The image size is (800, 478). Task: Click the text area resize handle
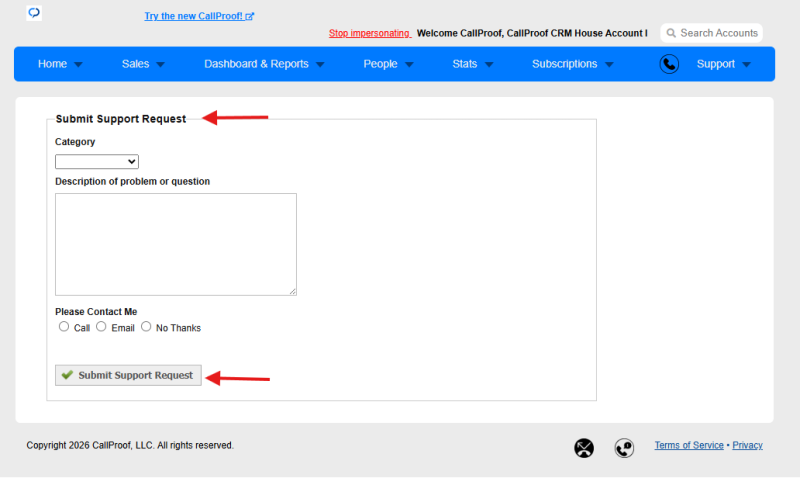click(292, 291)
